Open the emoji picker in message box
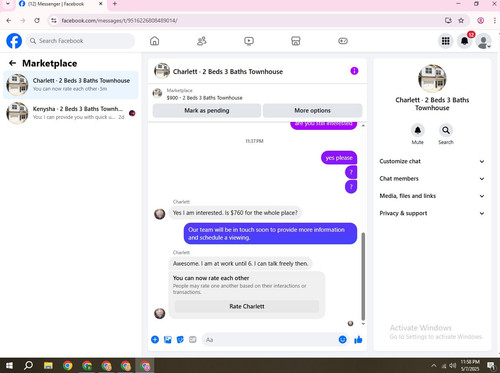The width and height of the screenshot is (500, 373). tap(342, 339)
